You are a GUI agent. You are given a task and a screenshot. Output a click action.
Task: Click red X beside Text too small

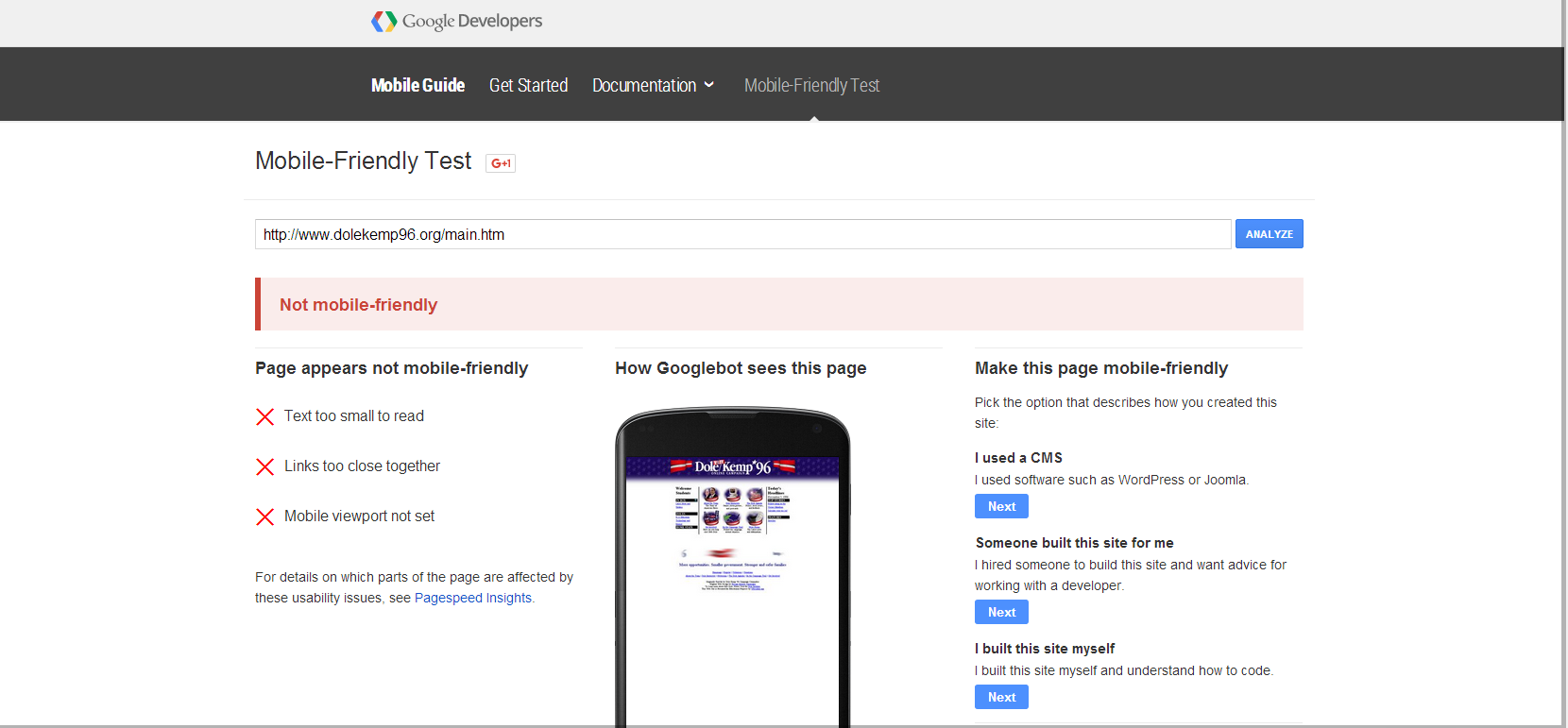(x=265, y=416)
